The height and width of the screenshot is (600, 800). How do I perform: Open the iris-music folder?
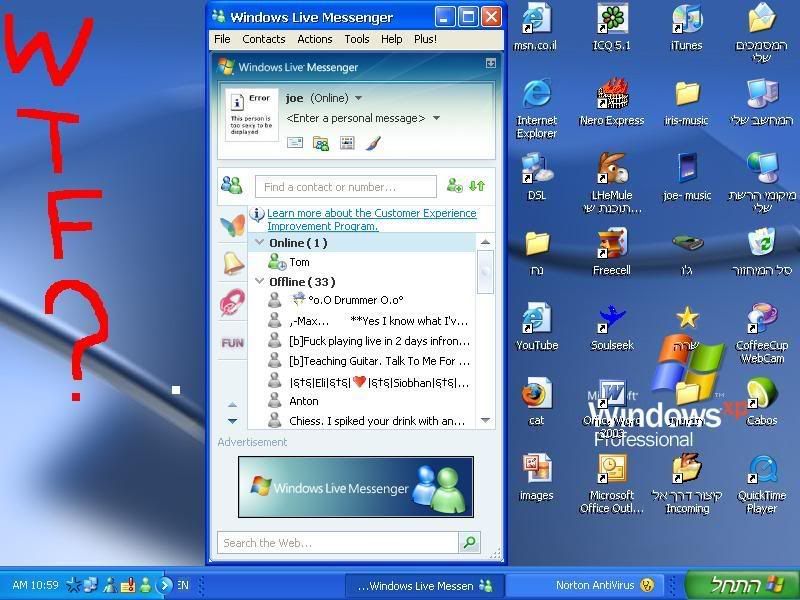(x=687, y=102)
